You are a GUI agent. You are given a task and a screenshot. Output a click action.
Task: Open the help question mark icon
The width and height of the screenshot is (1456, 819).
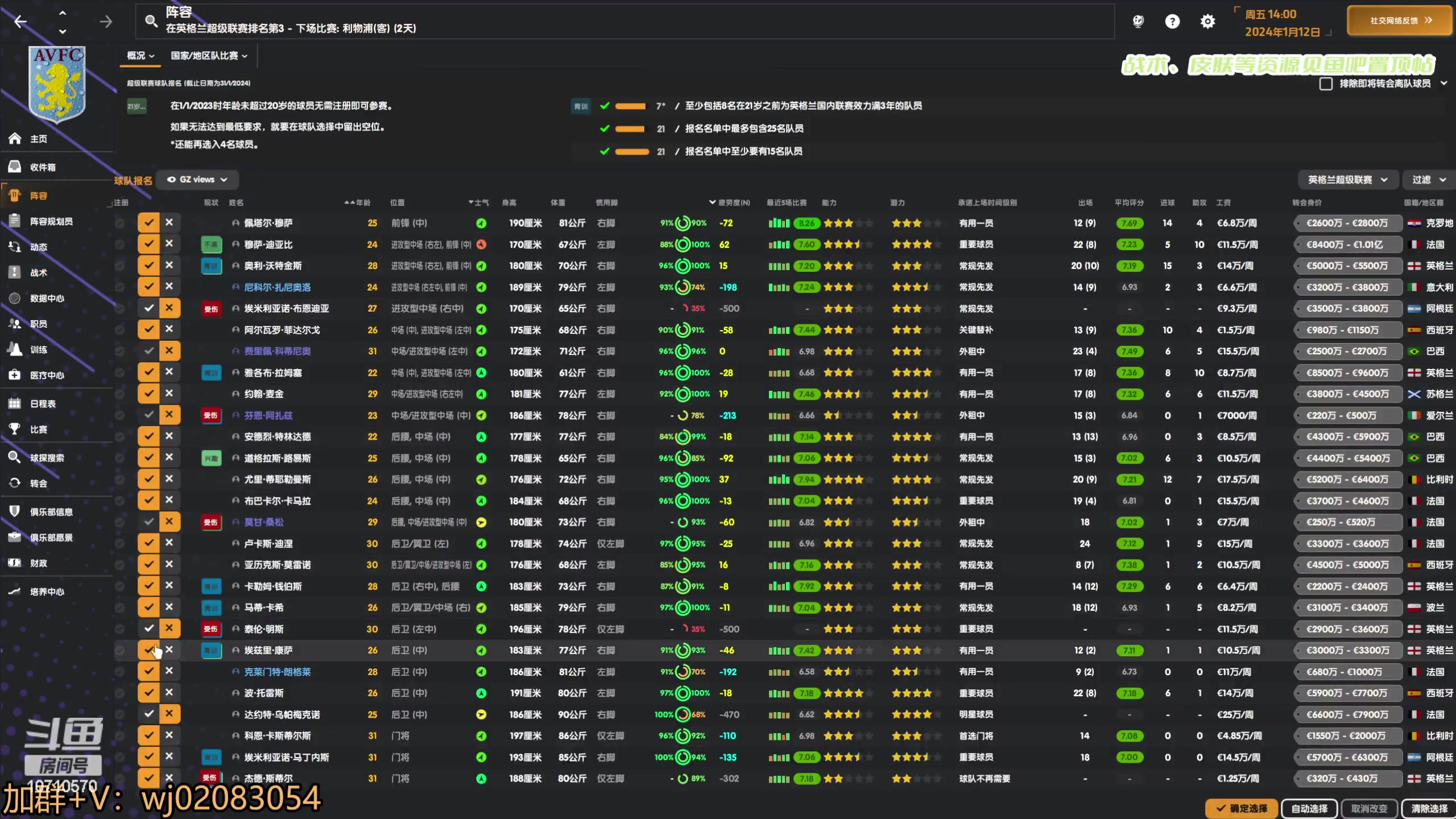tap(1172, 22)
